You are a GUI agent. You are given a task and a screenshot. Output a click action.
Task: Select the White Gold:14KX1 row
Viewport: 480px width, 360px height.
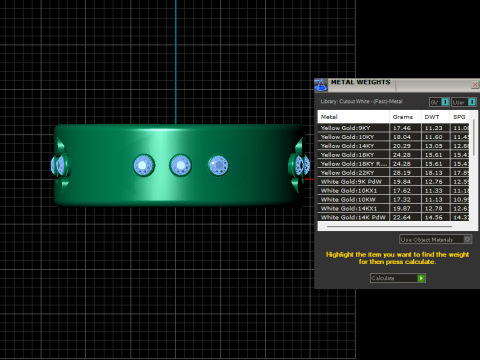point(393,209)
